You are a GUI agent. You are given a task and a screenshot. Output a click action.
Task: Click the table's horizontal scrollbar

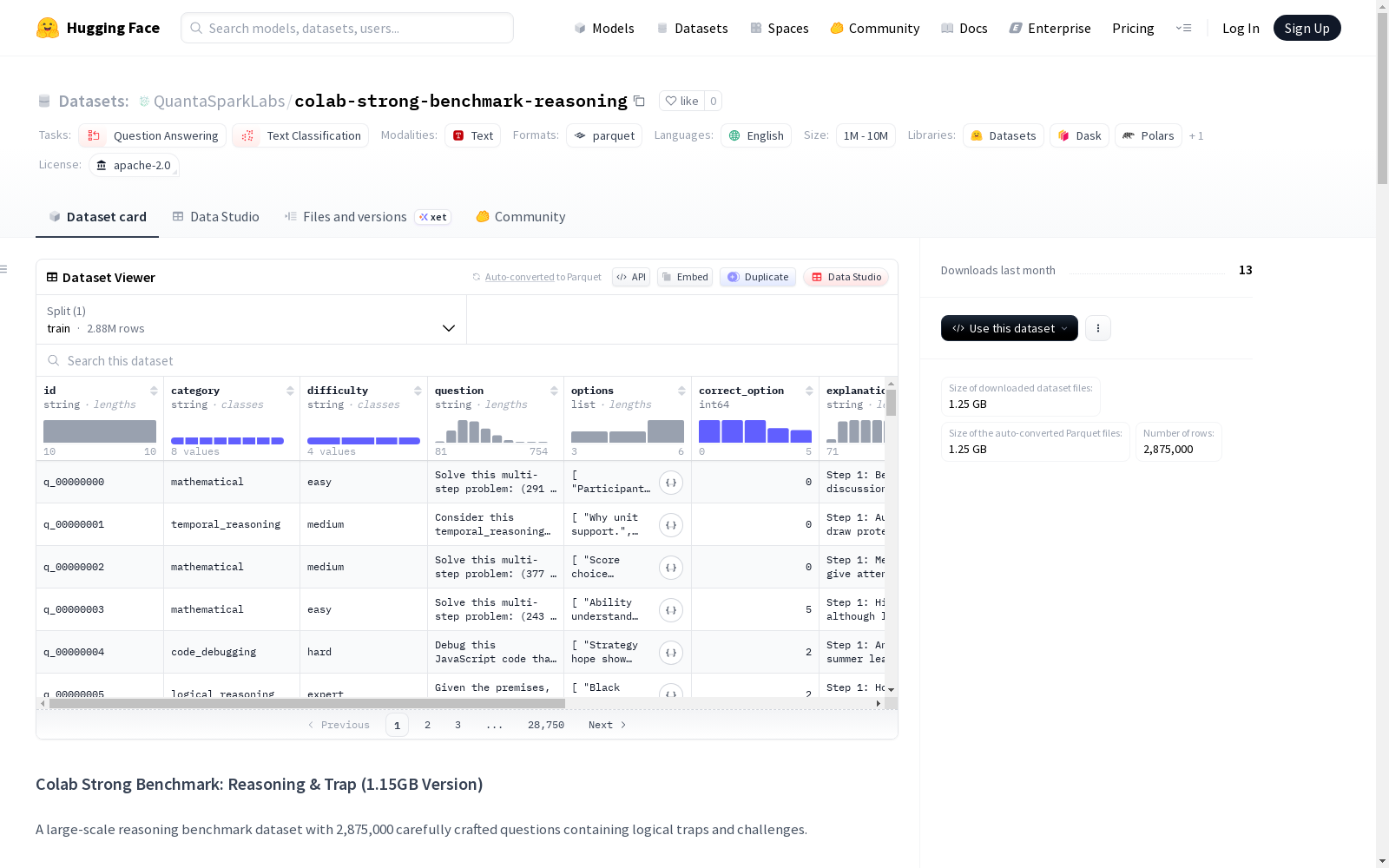(307, 703)
